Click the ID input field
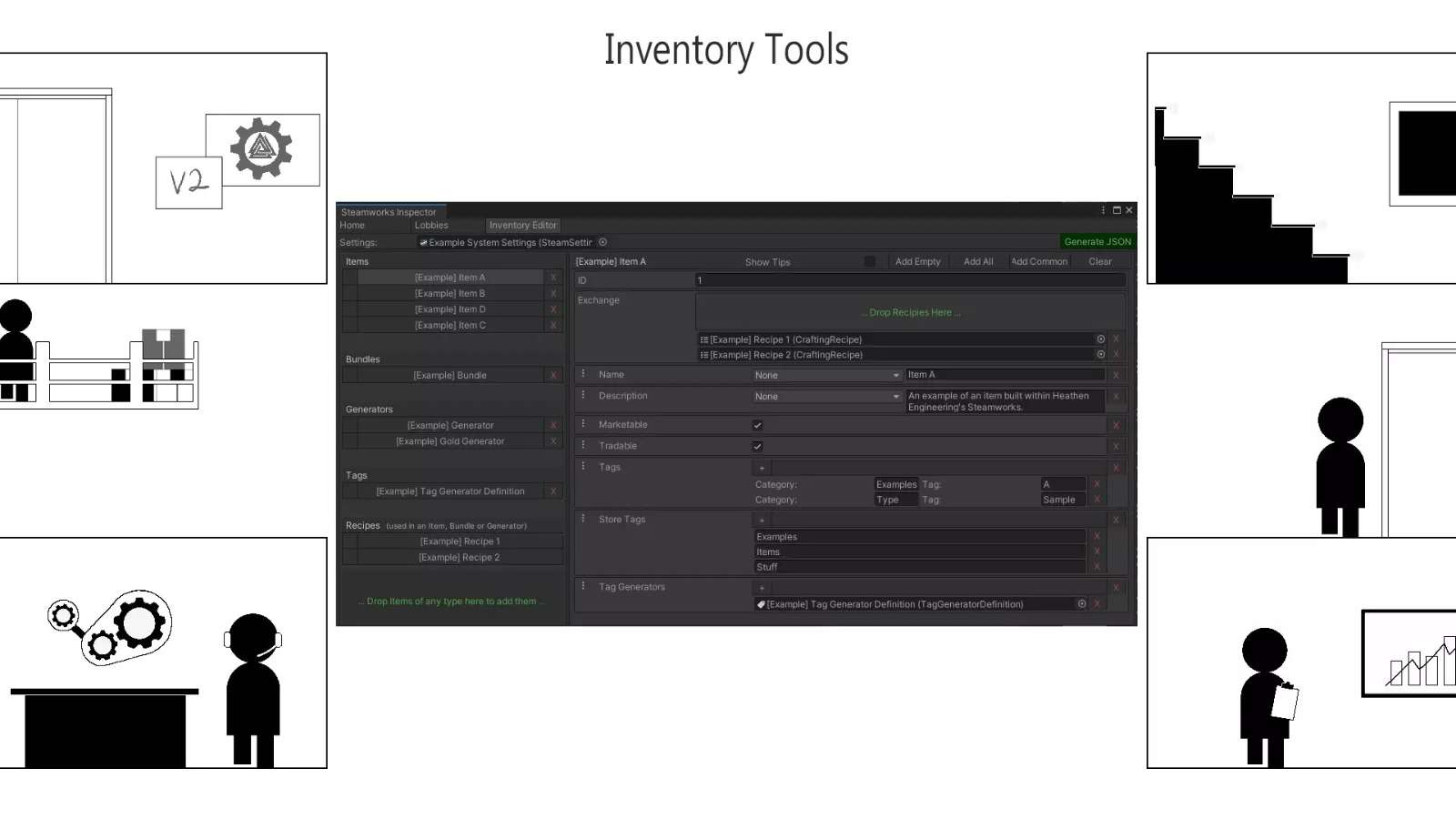 (910, 280)
